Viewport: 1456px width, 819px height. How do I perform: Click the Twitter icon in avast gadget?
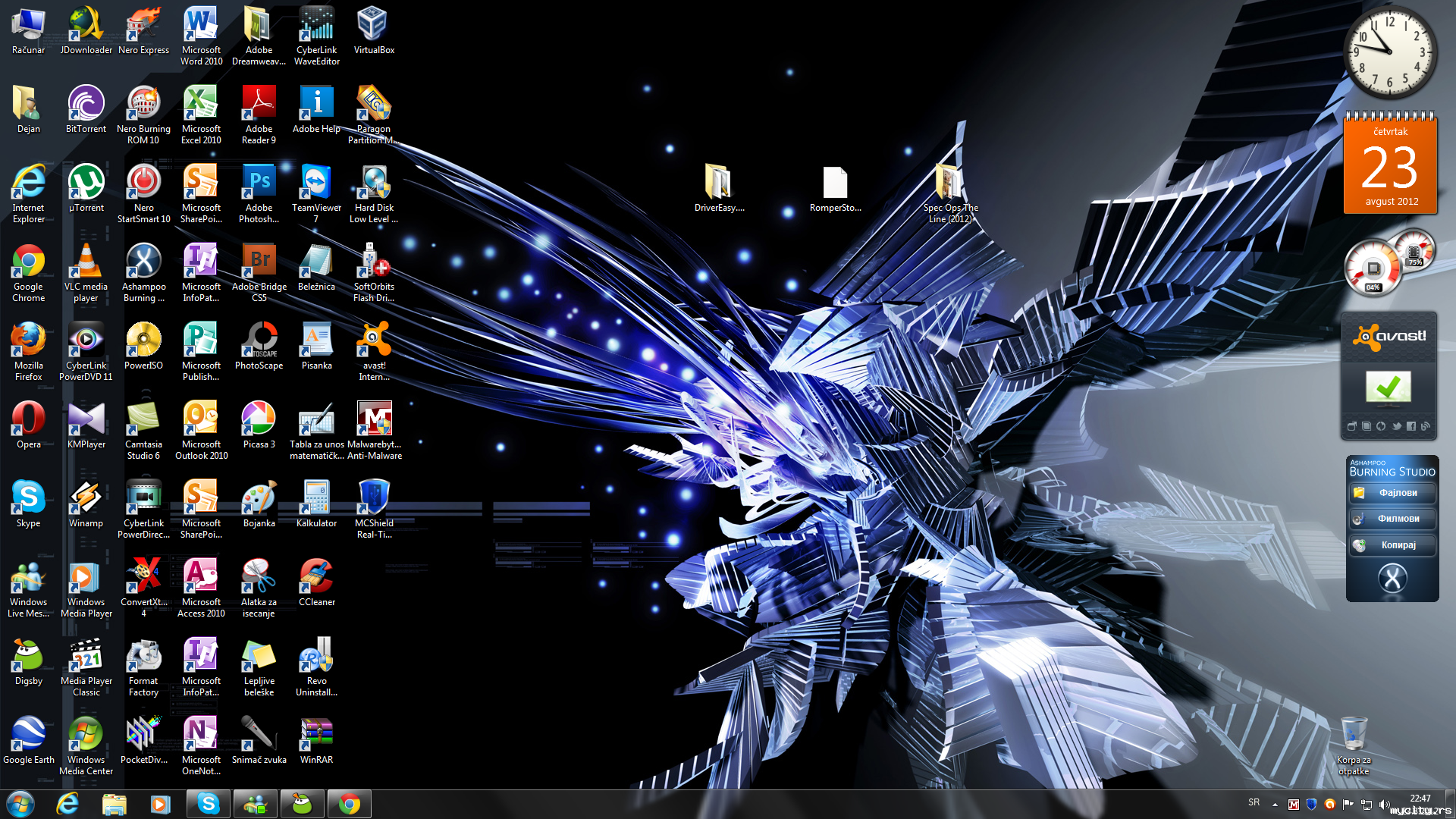tap(1396, 426)
